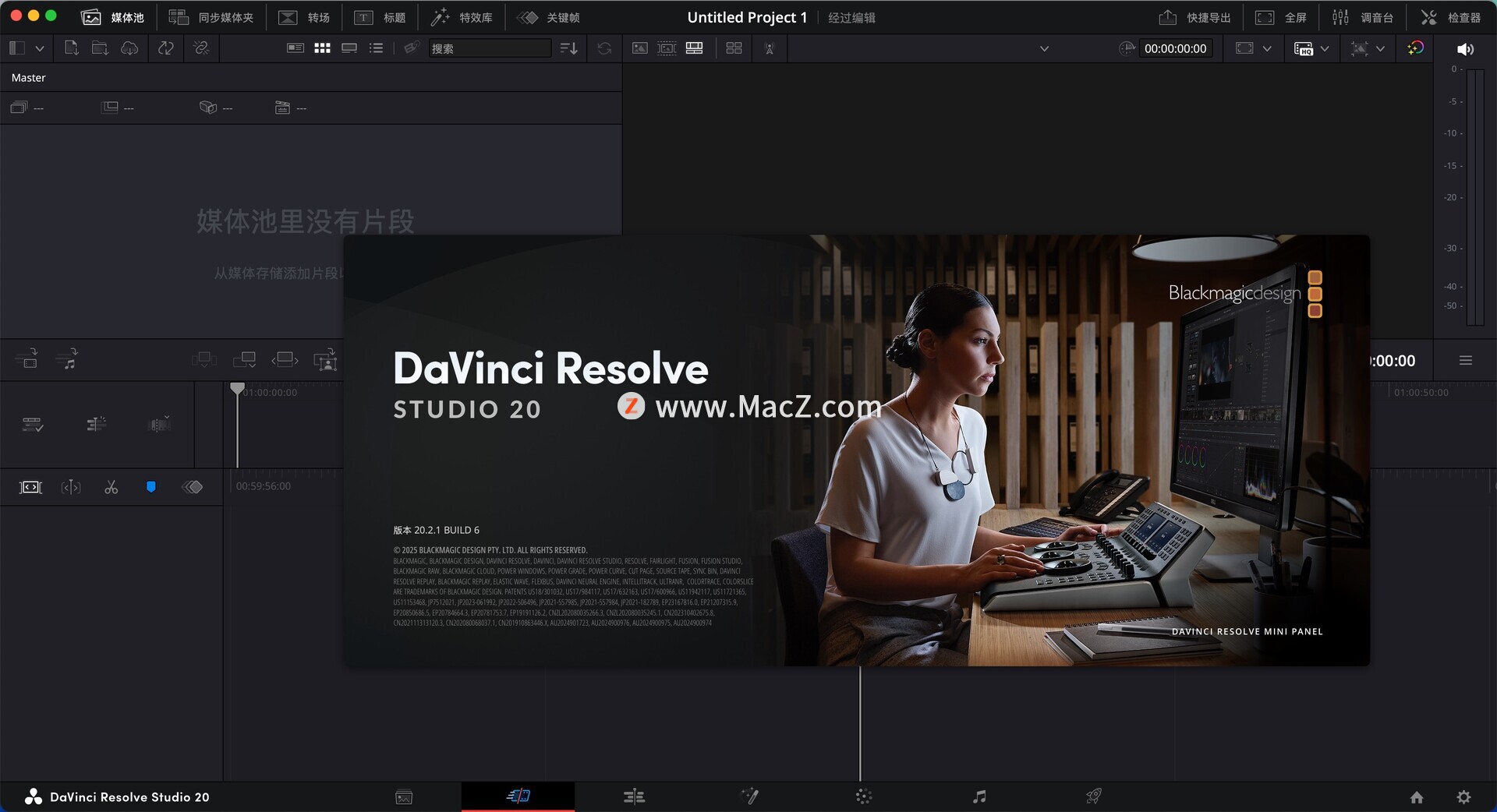Open the 转场 transitions tab
Viewport: 1497px width, 812px height.
pyautogui.click(x=304, y=17)
